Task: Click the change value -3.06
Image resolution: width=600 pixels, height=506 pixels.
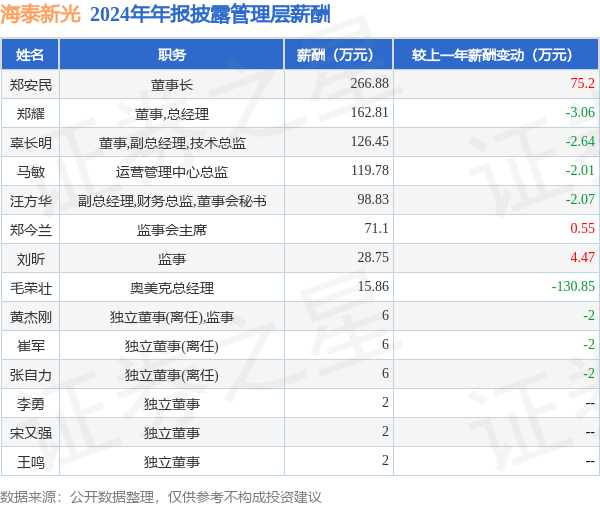Action: (x=580, y=112)
